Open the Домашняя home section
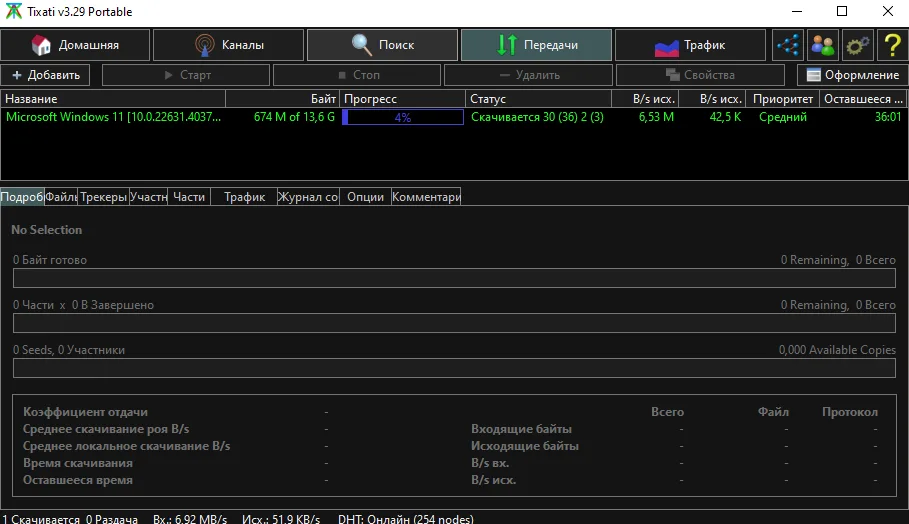 75,45
